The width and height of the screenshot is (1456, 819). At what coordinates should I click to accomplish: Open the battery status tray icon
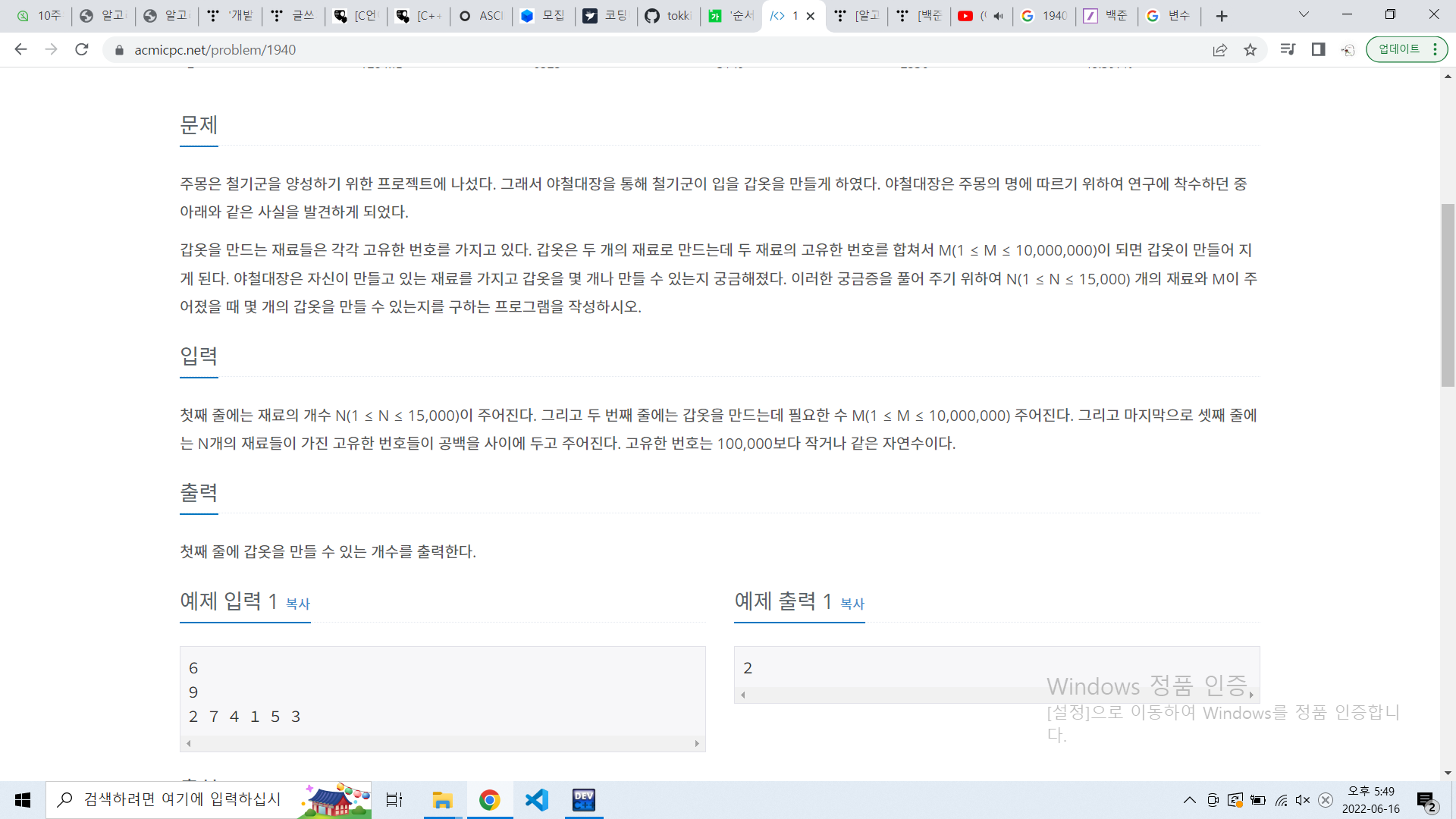(1258, 800)
